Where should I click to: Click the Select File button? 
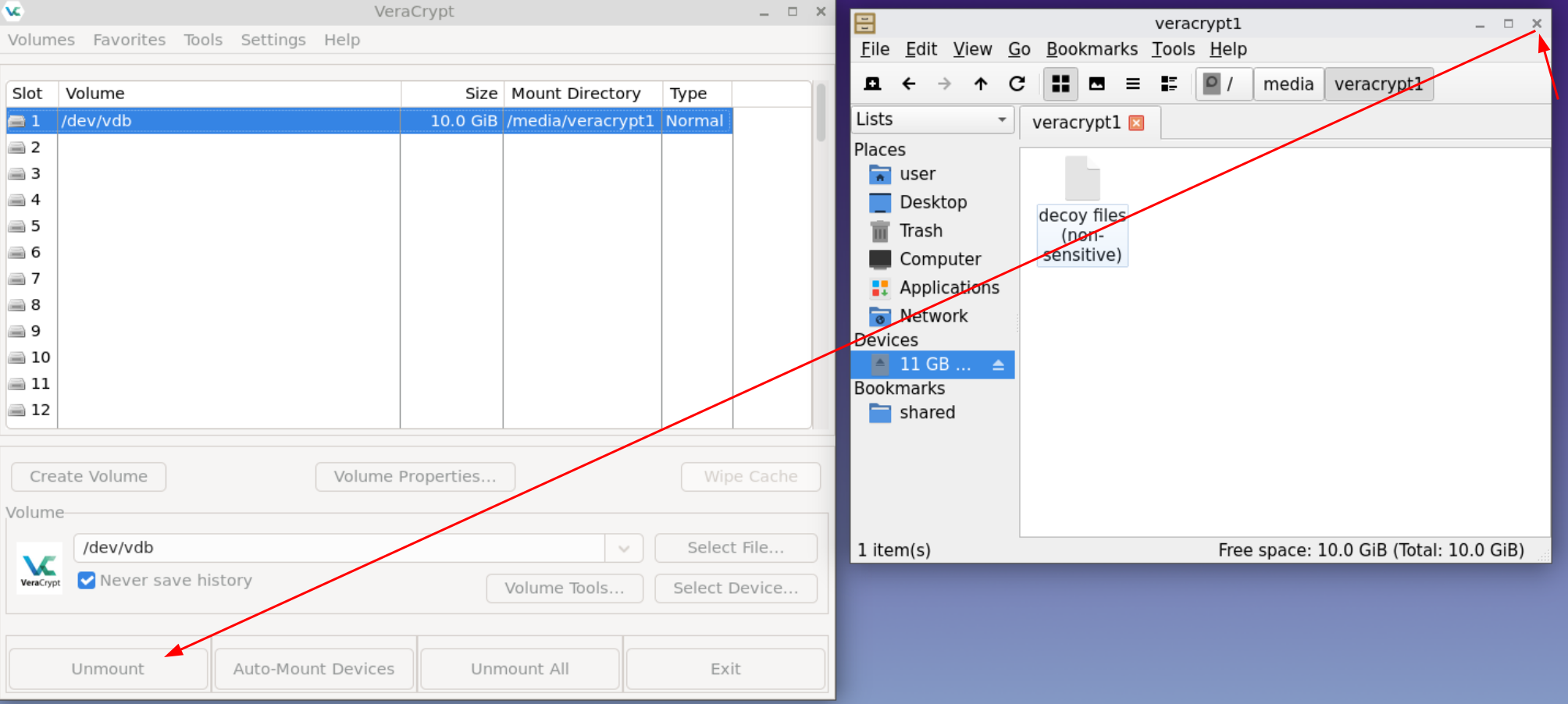pyautogui.click(x=736, y=548)
